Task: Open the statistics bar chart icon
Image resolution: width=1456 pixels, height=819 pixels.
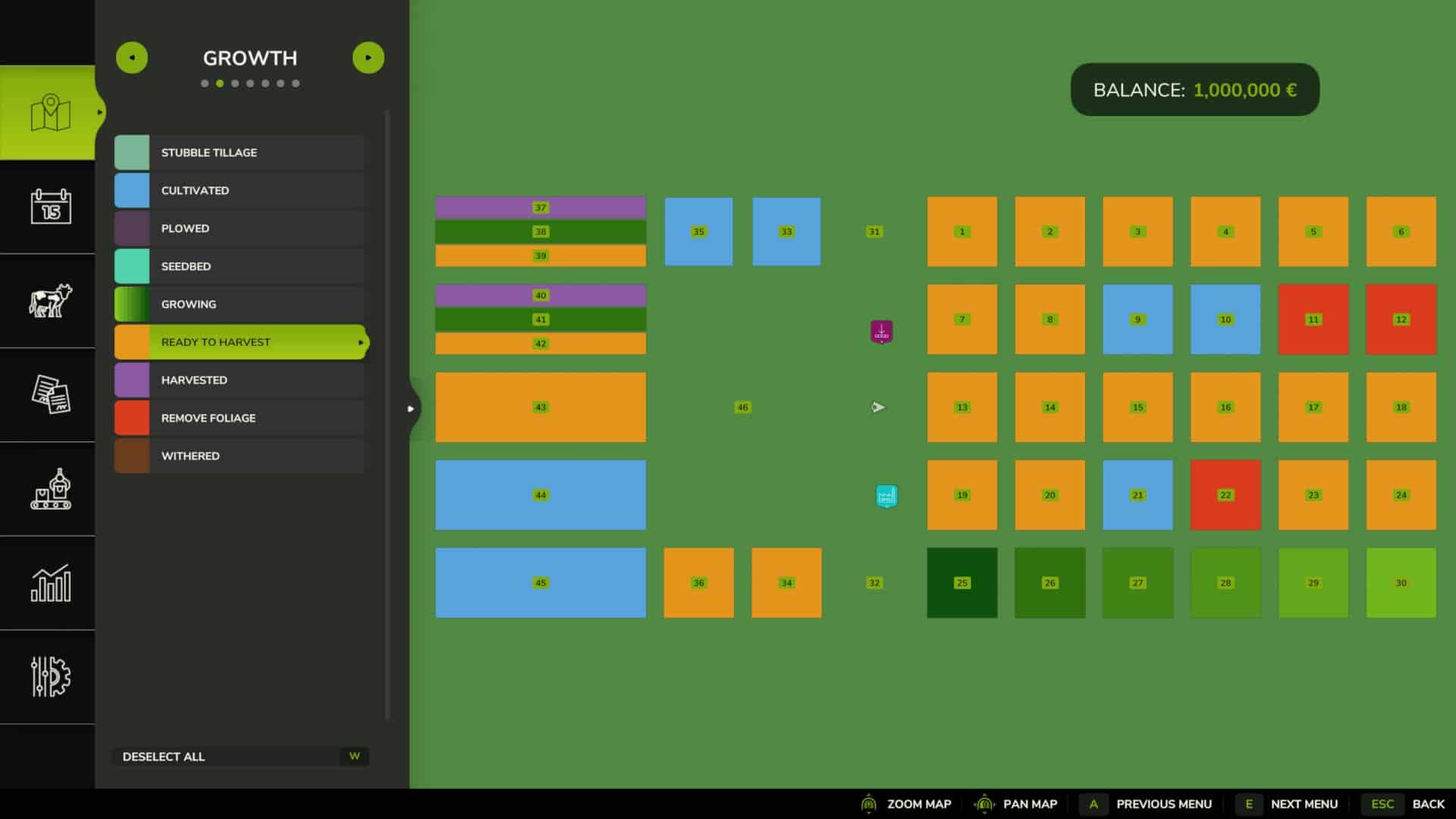Action: click(50, 583)
